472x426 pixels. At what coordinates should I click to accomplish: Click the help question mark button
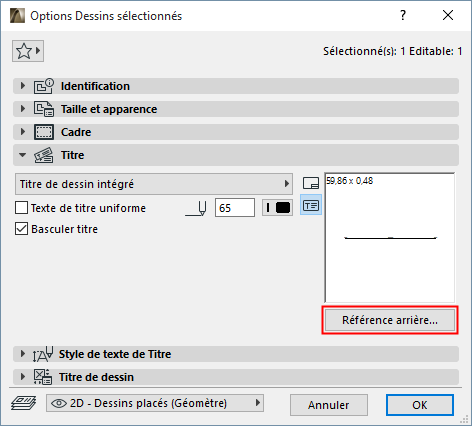(x=403, y=15)
